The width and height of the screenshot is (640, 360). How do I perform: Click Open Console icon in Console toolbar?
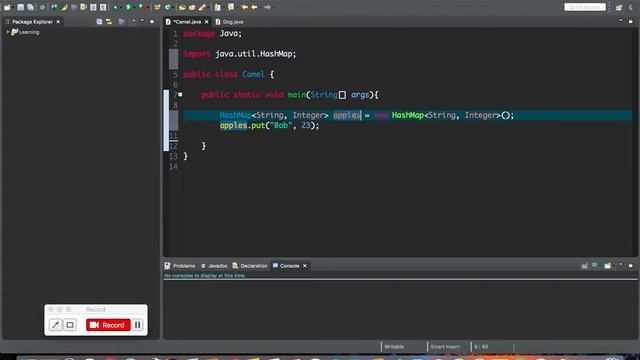tap(608, 266)
